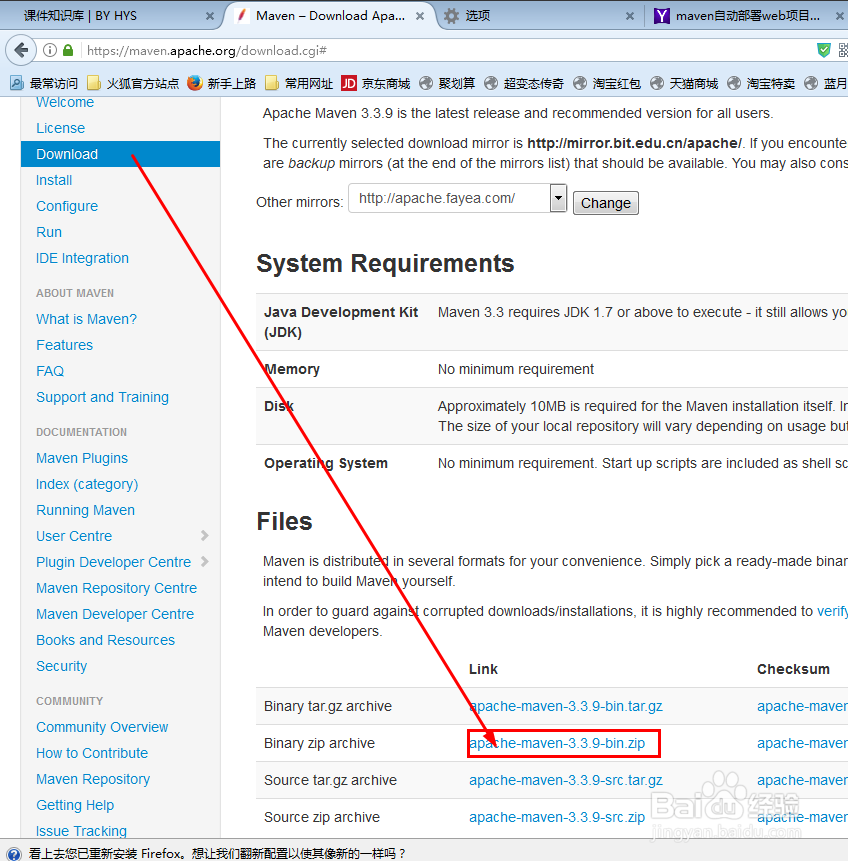
Task: Open Books and Resources link
Action: tap(105, 640)
